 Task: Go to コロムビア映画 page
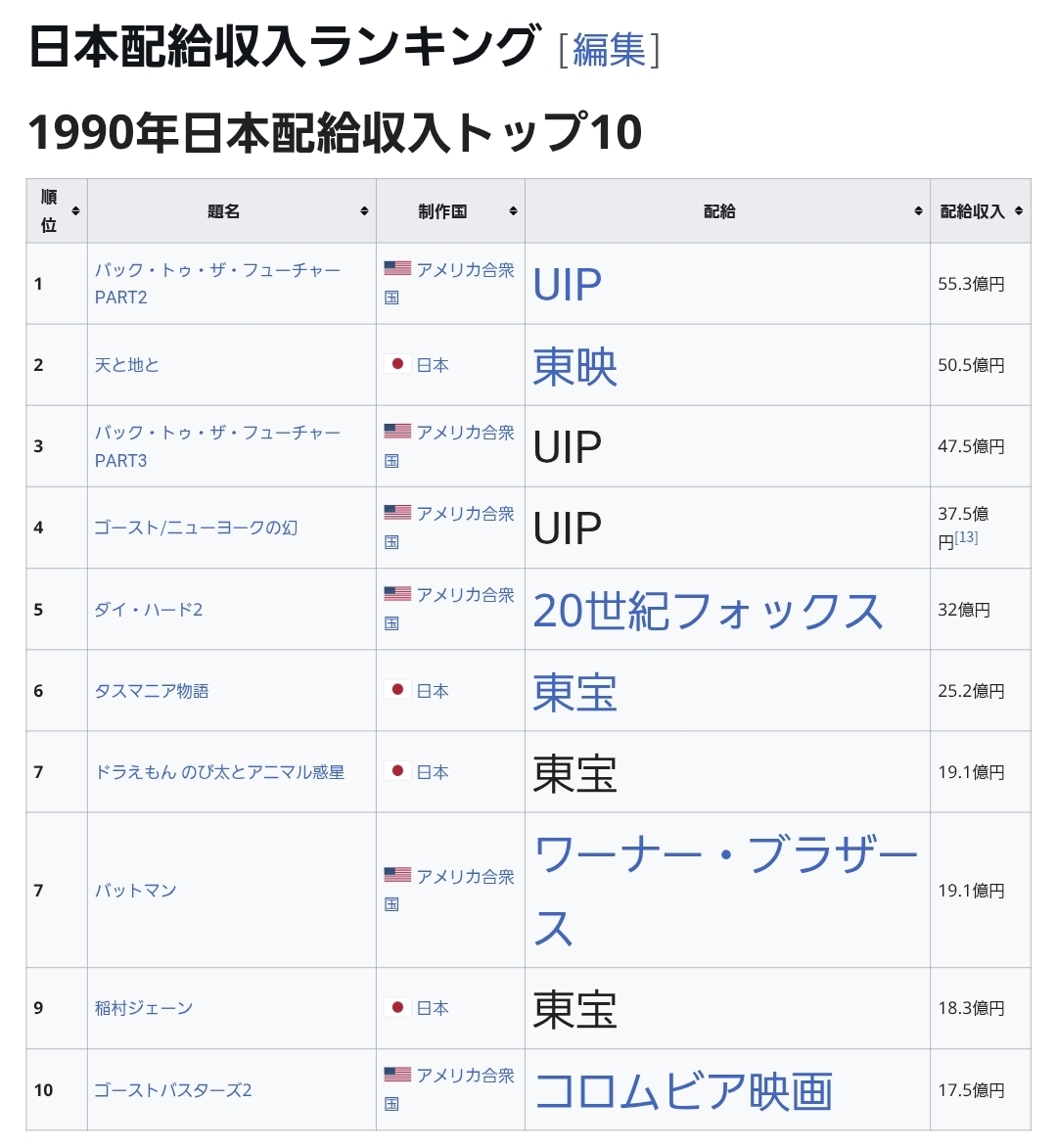click(683, 1091)
